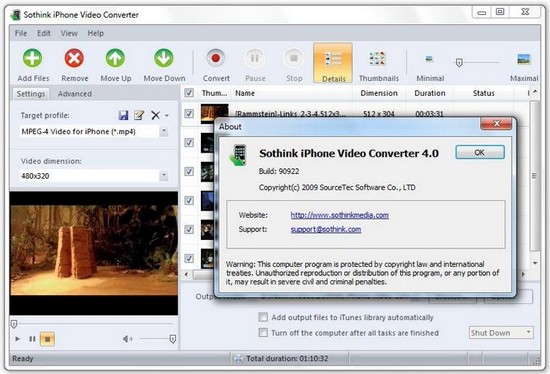Viewport: 550px width, 374px height.
Task: Toggle the select-all checkbox in list header
Action: 189,93
